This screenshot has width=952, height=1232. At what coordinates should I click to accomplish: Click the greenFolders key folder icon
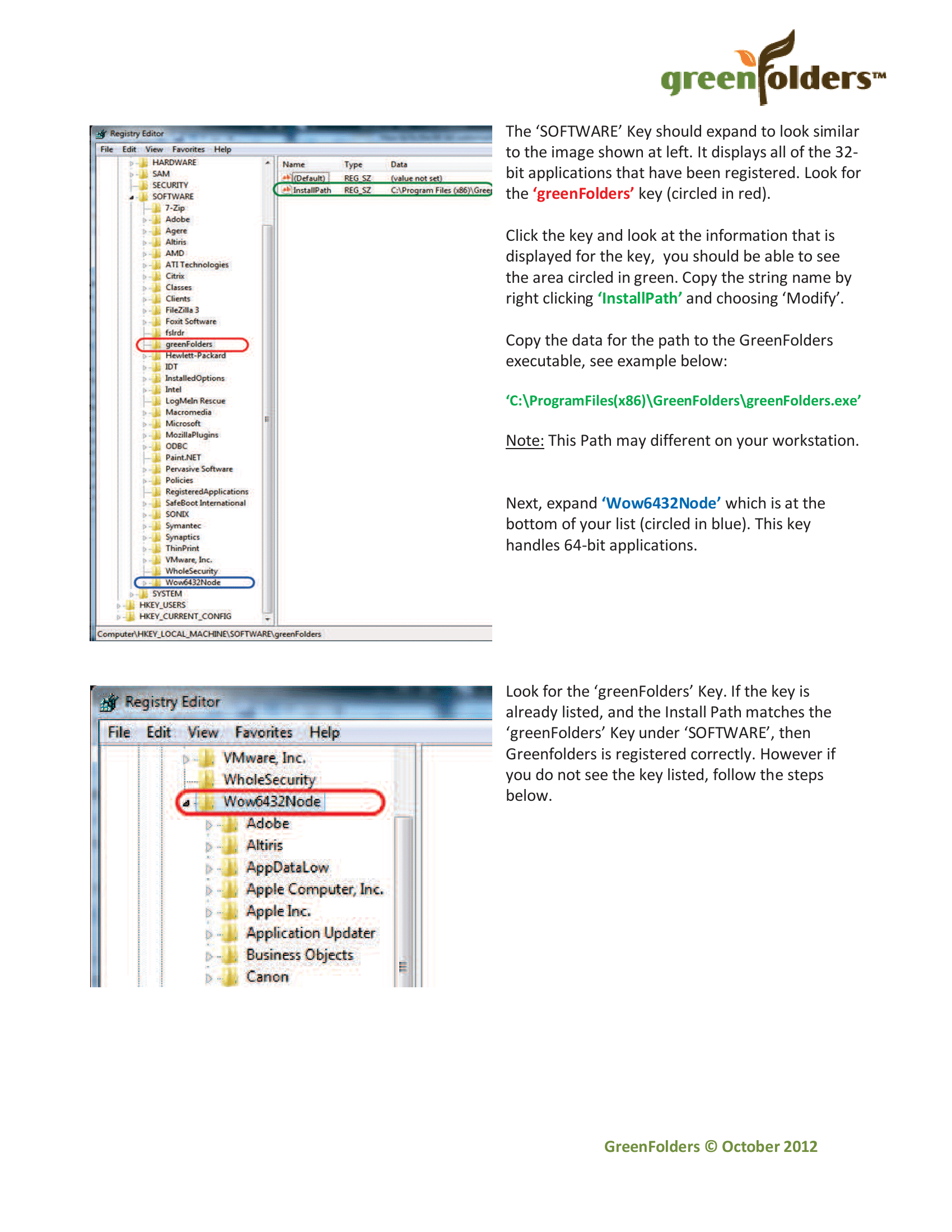(156, 344)
